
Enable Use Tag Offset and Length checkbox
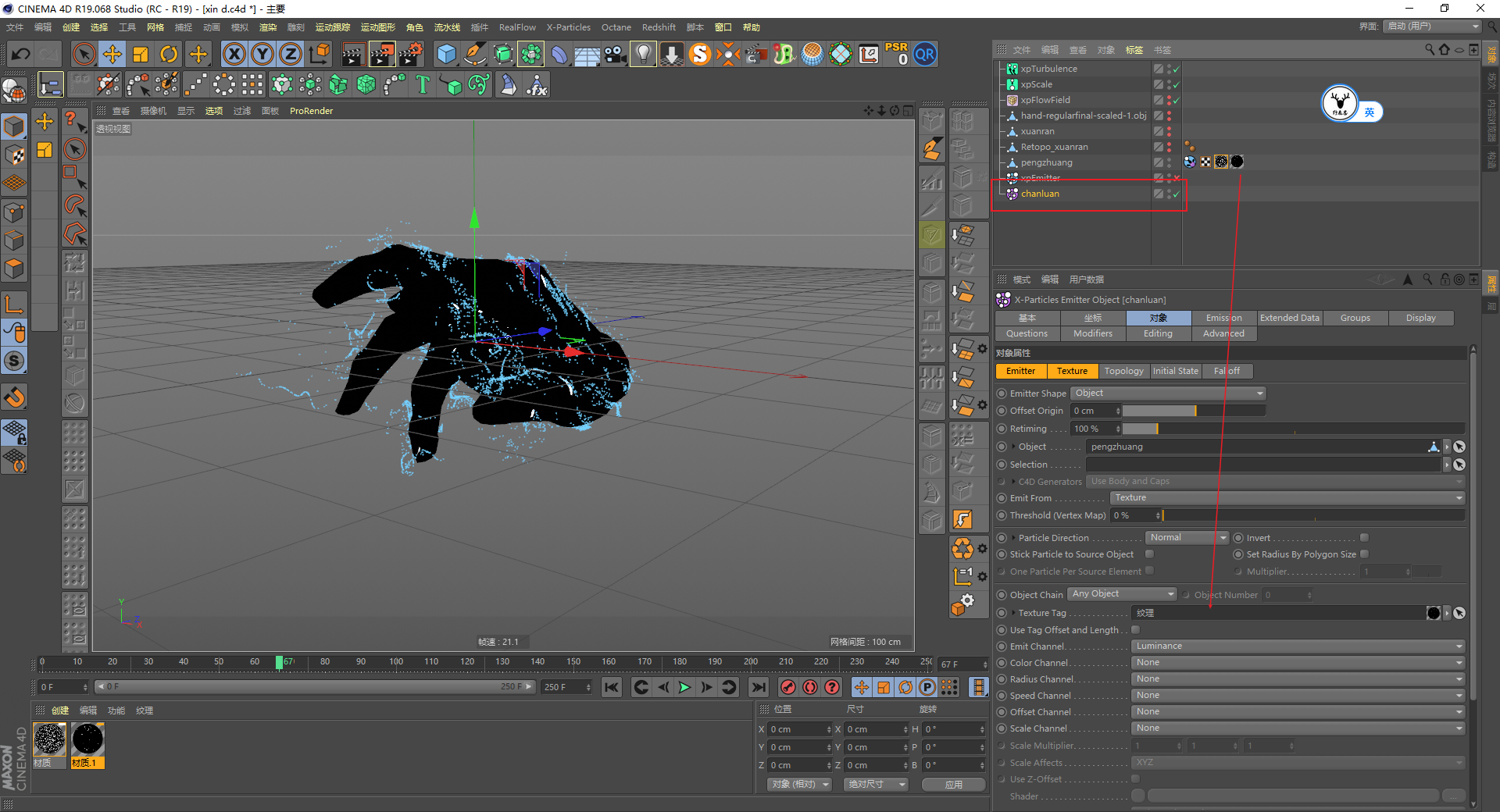1135,630
